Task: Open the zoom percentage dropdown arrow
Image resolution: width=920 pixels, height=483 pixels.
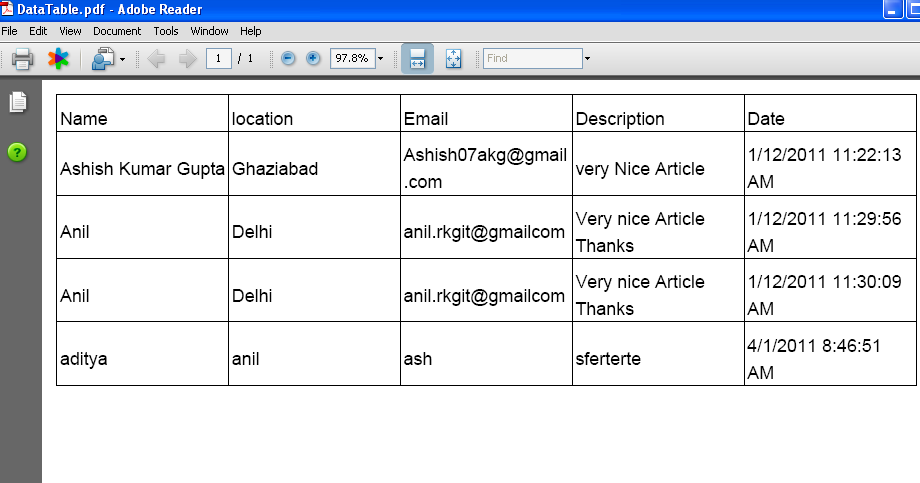Action: pyautogui.click(x=380, y=59)
